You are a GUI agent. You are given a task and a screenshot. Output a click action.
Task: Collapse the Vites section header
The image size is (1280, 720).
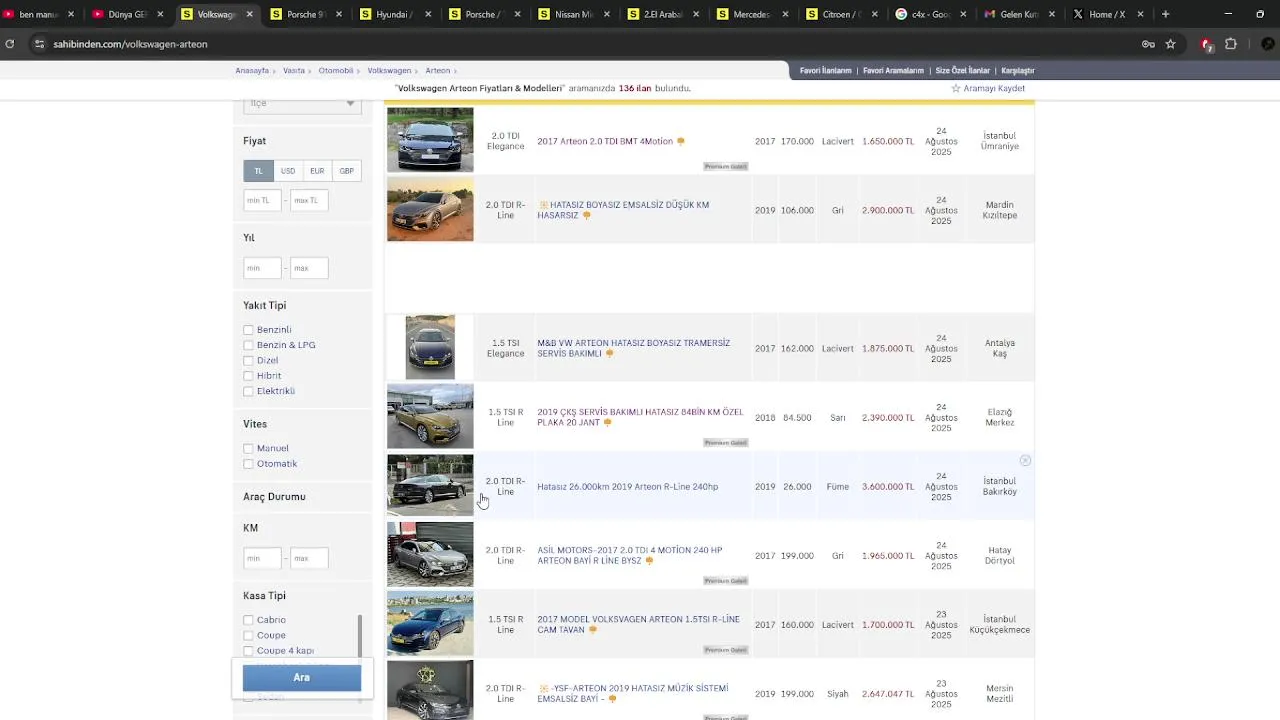point(255,424)
